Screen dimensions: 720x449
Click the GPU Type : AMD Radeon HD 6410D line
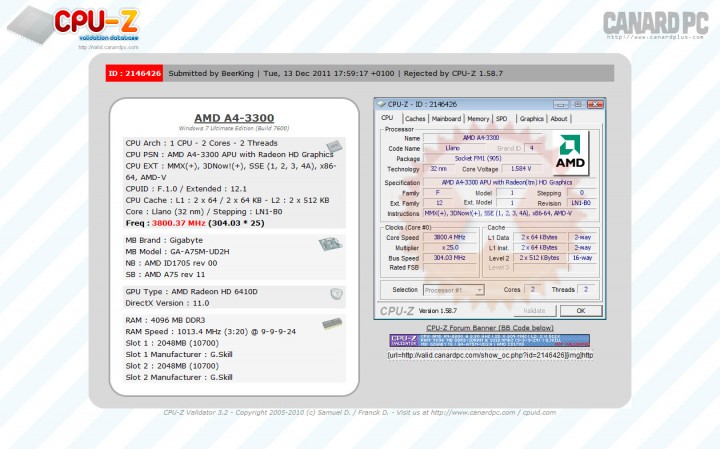coord(191,292)
